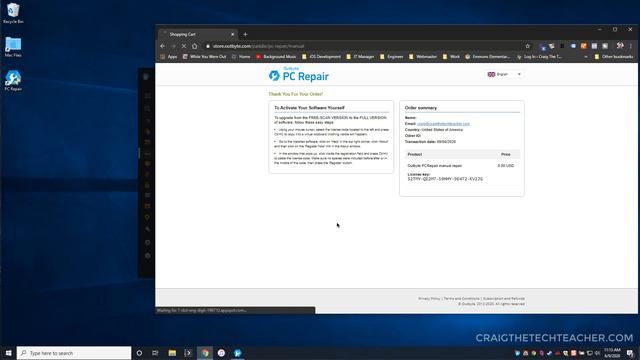Open File Explorer from the taskbar
Screen dimensions: 640x360
pyautogui.click(x=172, y=353)
